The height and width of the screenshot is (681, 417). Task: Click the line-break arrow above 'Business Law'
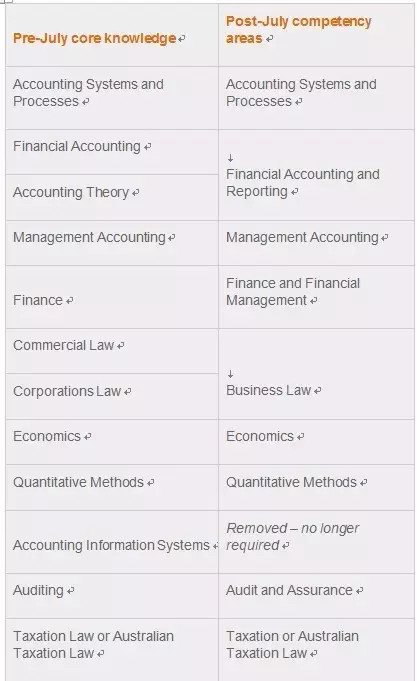click(230, 374)
